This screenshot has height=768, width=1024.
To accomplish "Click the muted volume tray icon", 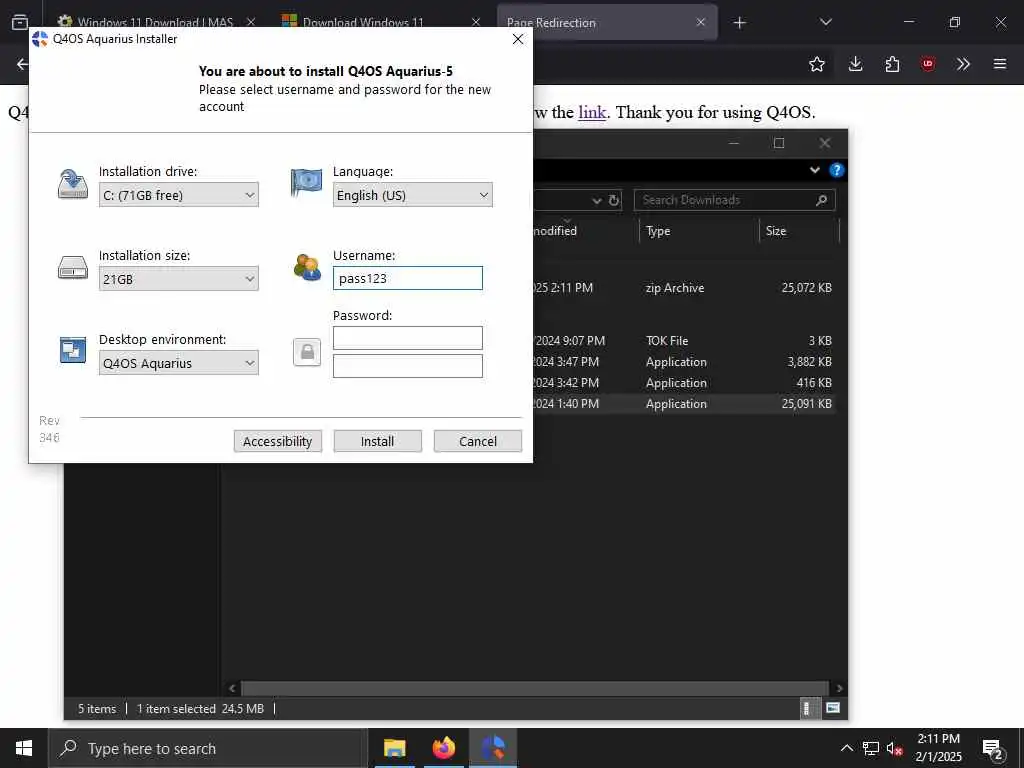I will pos(894,748).
